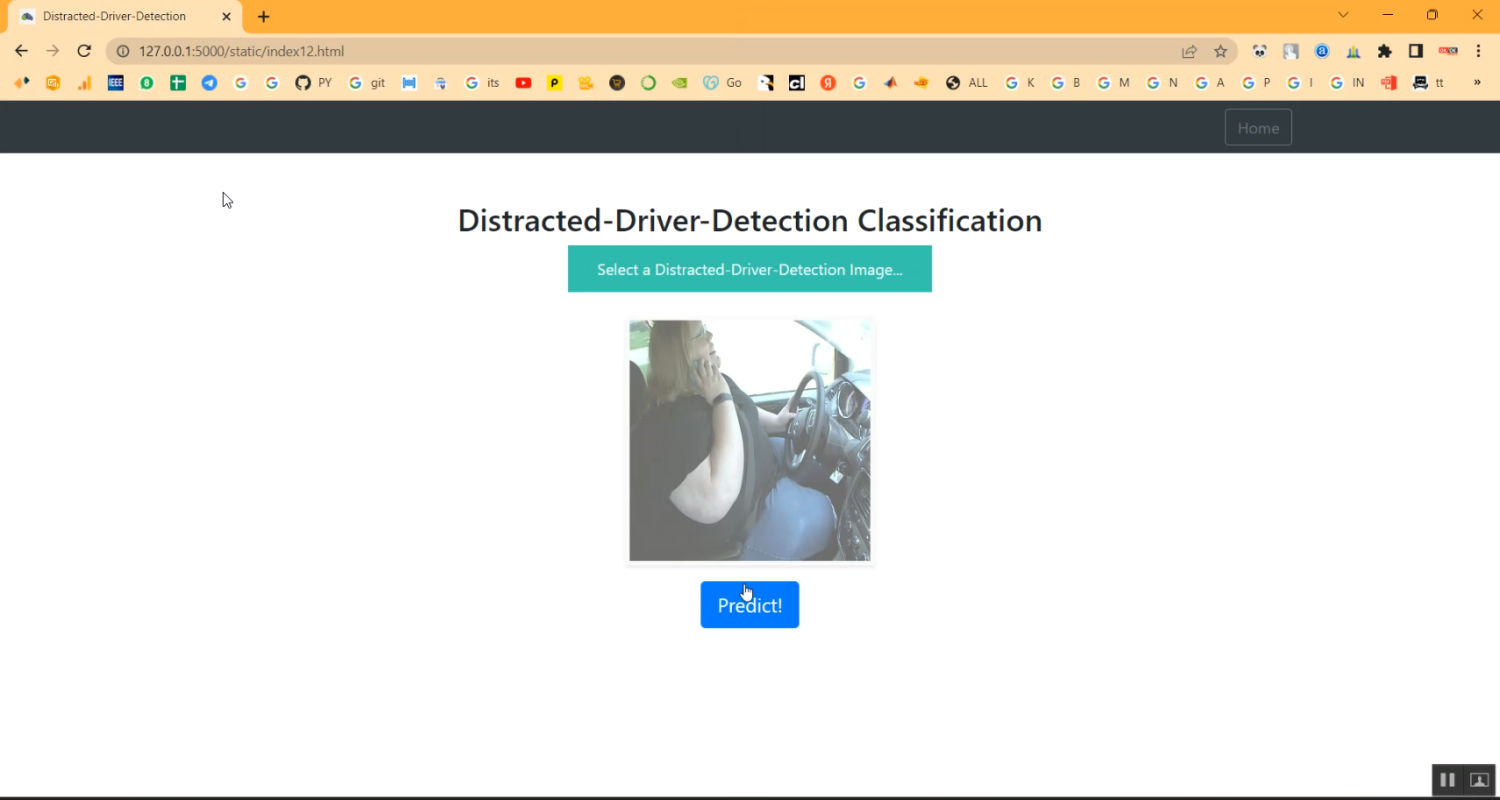Viewport: 1500px width, 800px height.
Task: Click the Predict! button
Action: tap(749, 604)
